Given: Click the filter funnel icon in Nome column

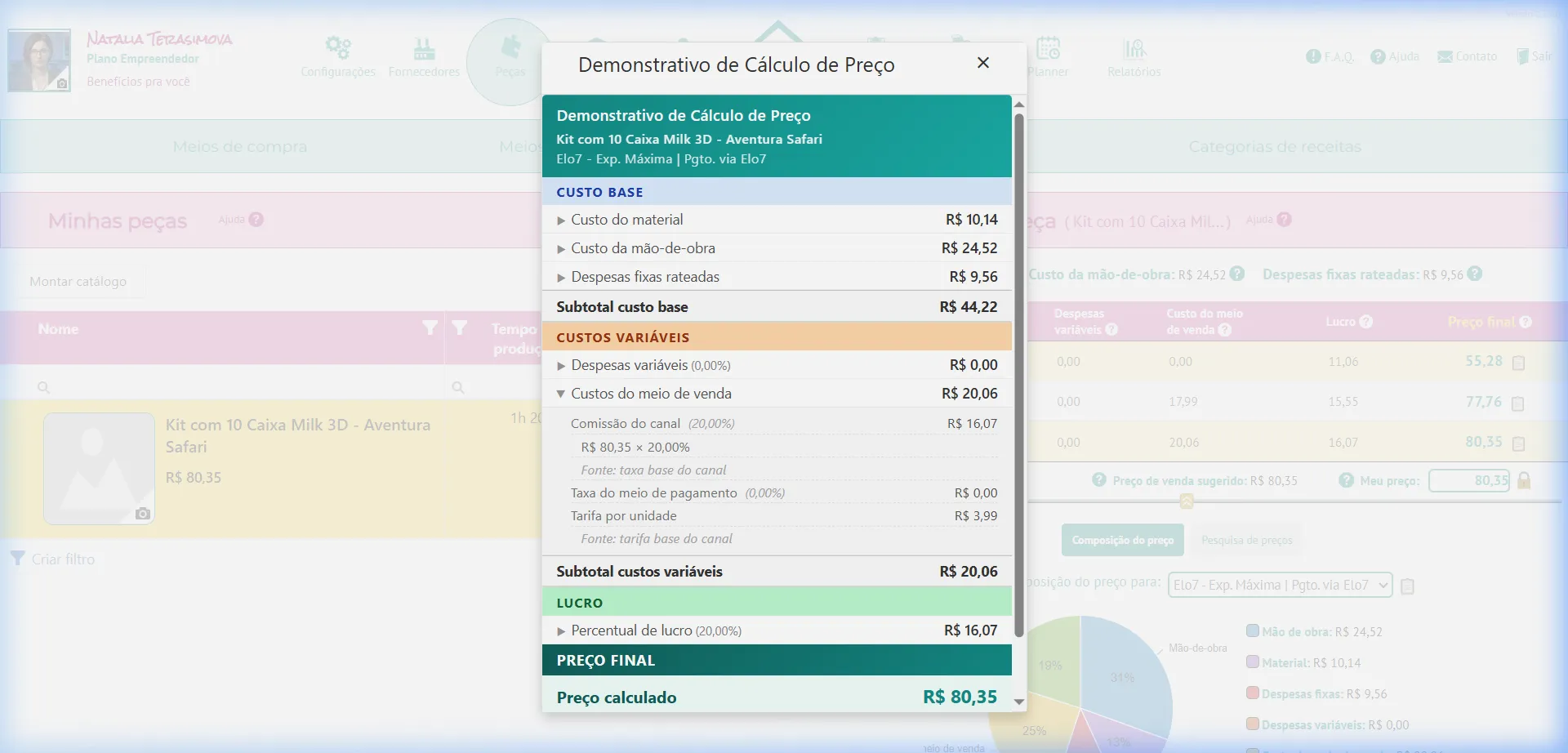Looking at the screenshot, I should point(430,328).
